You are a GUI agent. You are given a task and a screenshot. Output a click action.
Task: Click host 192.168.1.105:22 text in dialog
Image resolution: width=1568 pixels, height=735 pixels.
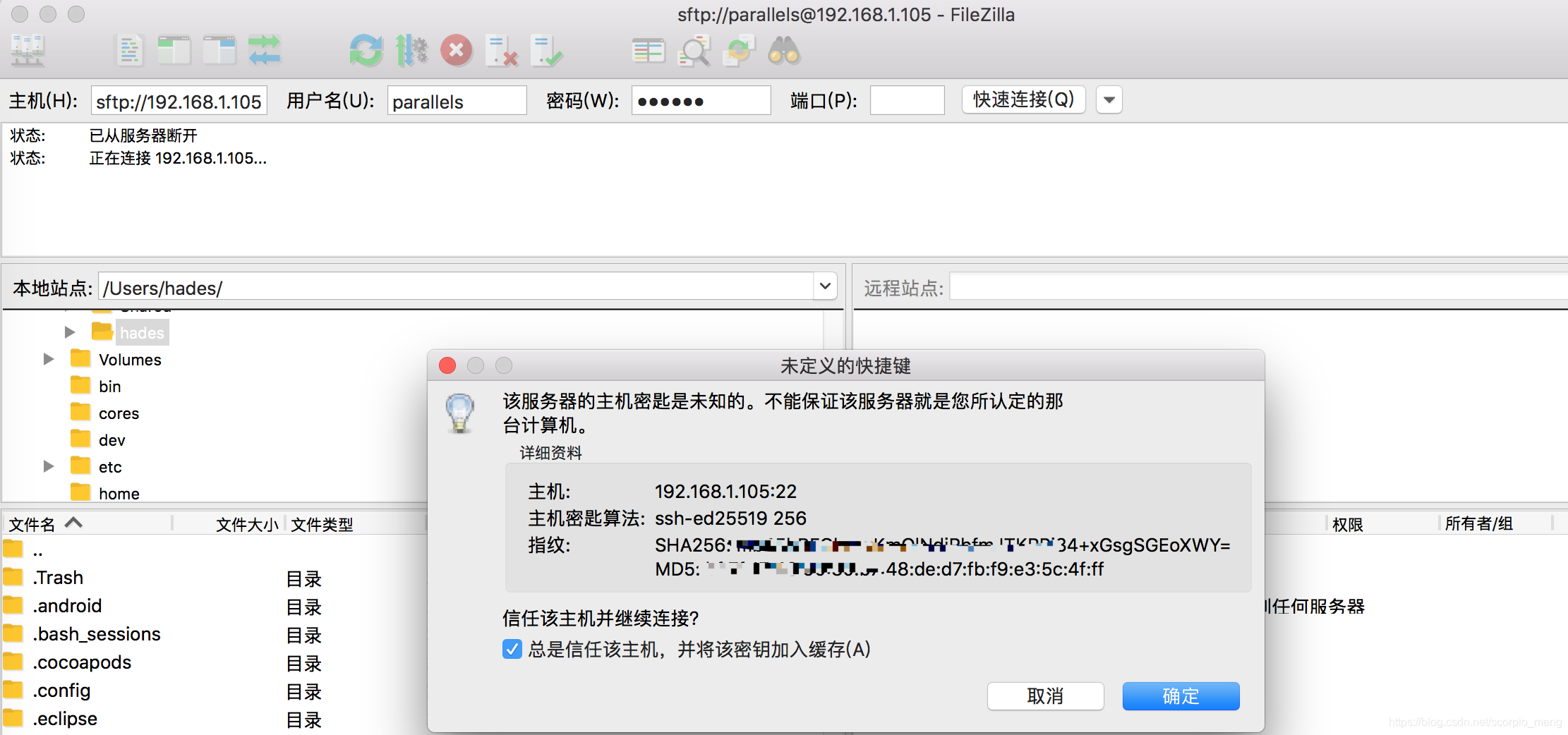[725, 491]
